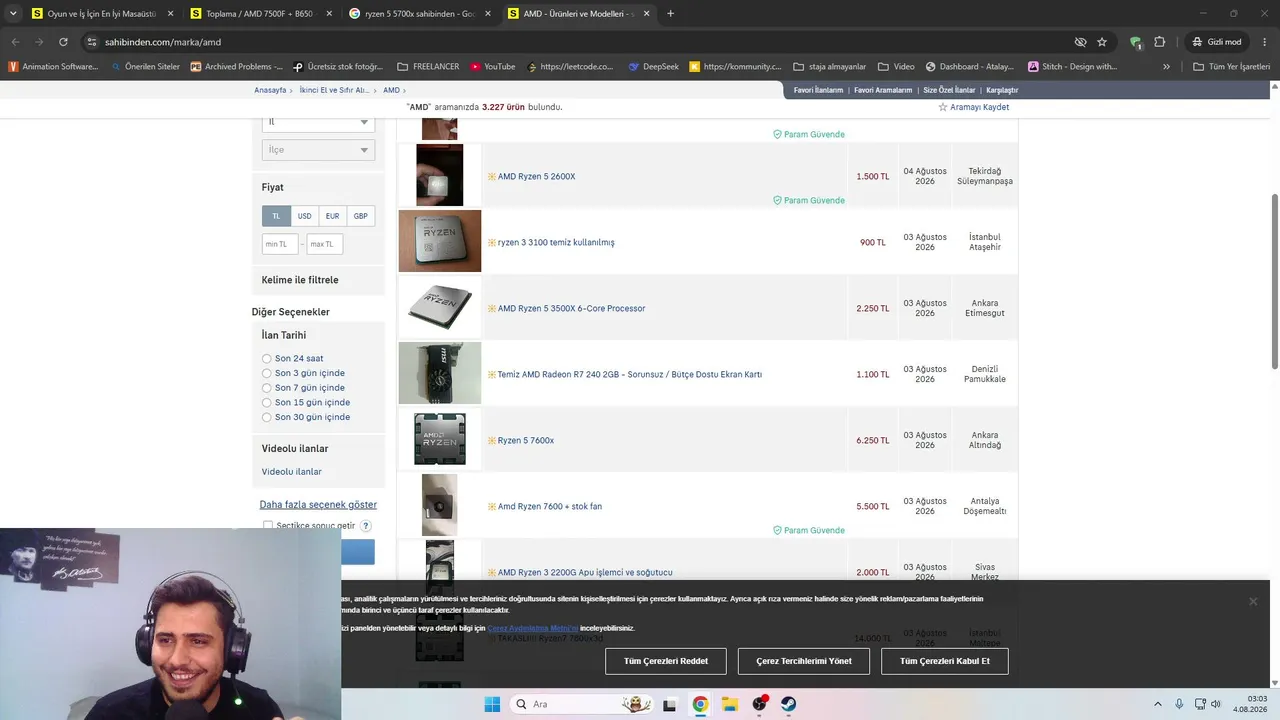The image size is (1280, 720).
Task: Open the taskbar app with the red badge
Action: pyautogui.click(x=760, y=704)
